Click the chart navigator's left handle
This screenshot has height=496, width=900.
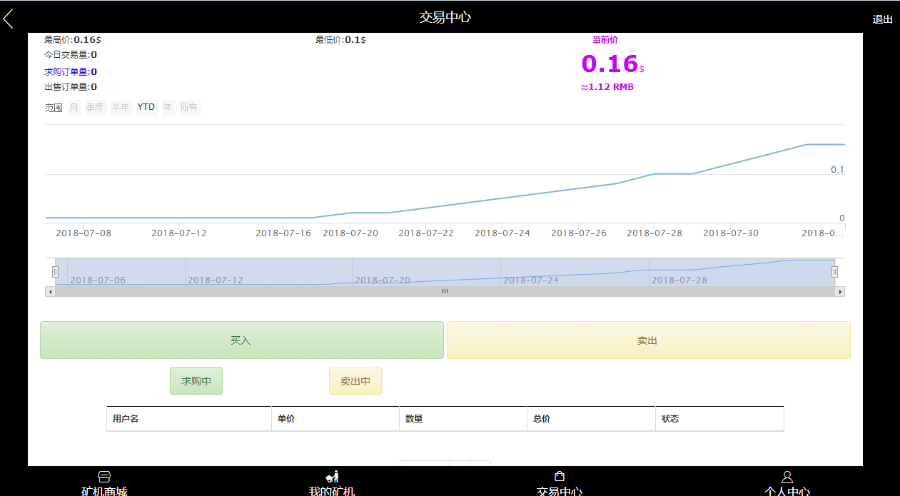pos(56,272)
